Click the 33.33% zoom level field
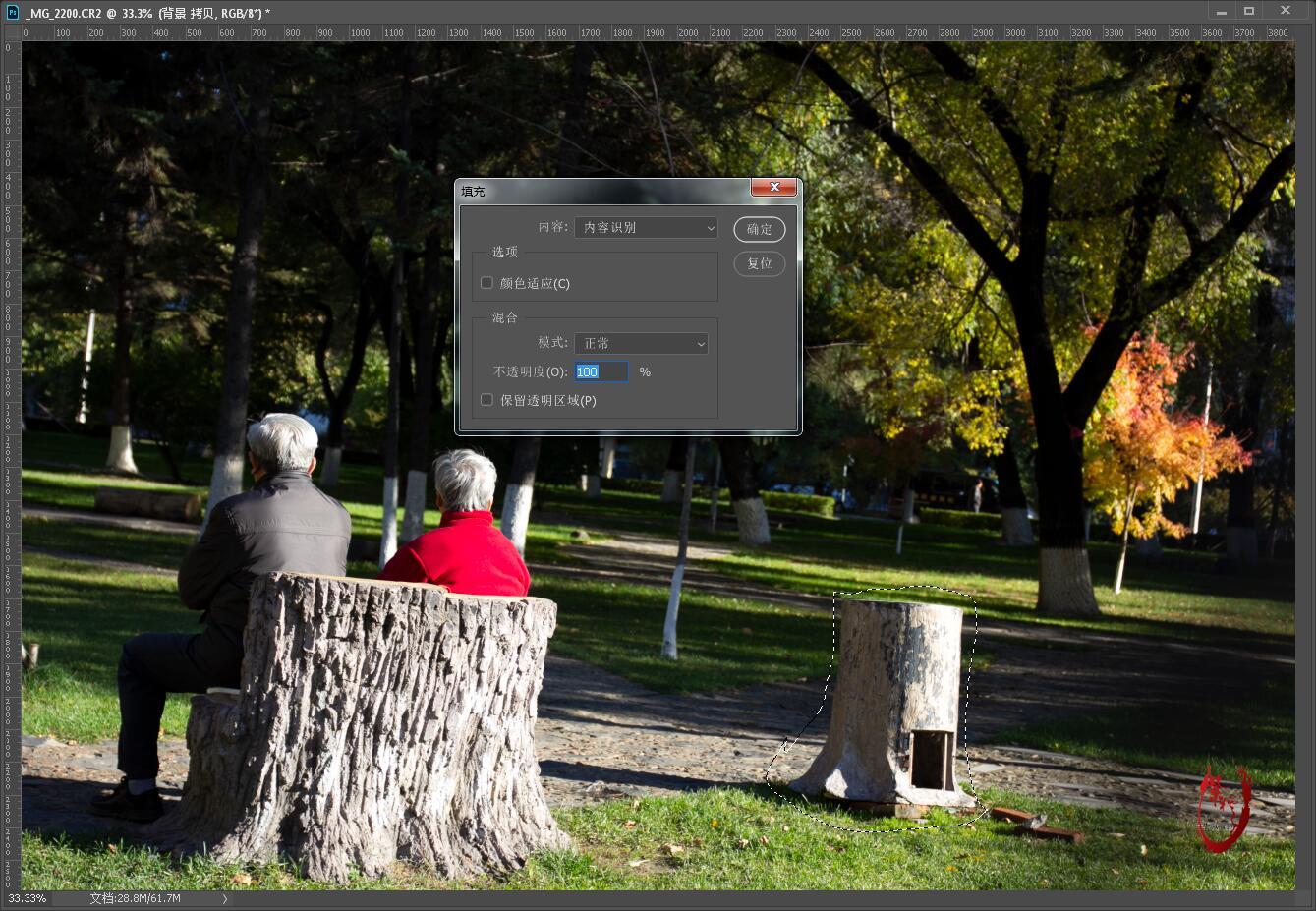Screen dimensions: 1316x911 (28, 898)
